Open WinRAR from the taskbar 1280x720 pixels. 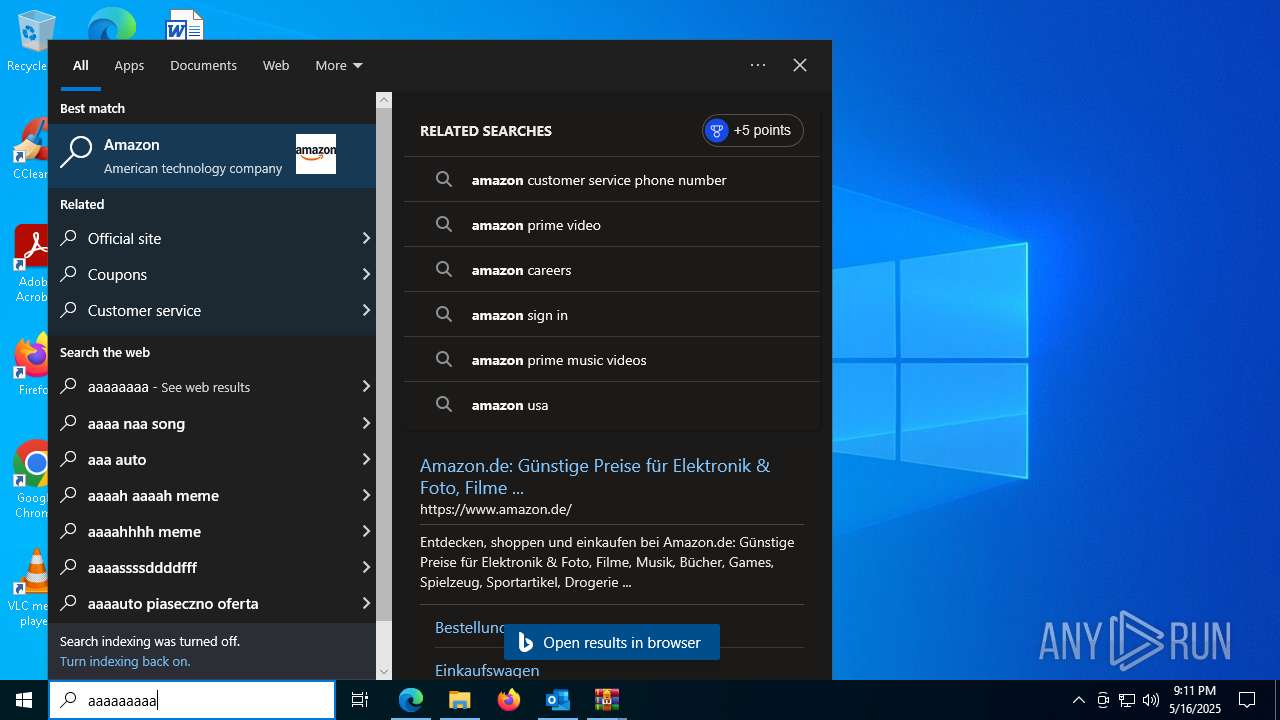coord(606,700)
